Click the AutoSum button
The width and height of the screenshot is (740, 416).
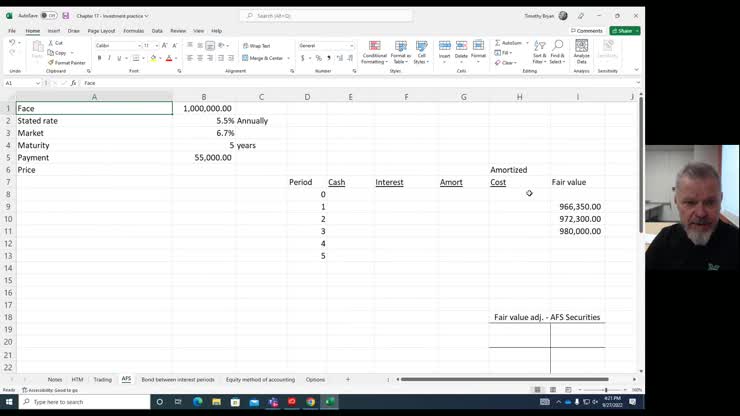pos(508,43)
